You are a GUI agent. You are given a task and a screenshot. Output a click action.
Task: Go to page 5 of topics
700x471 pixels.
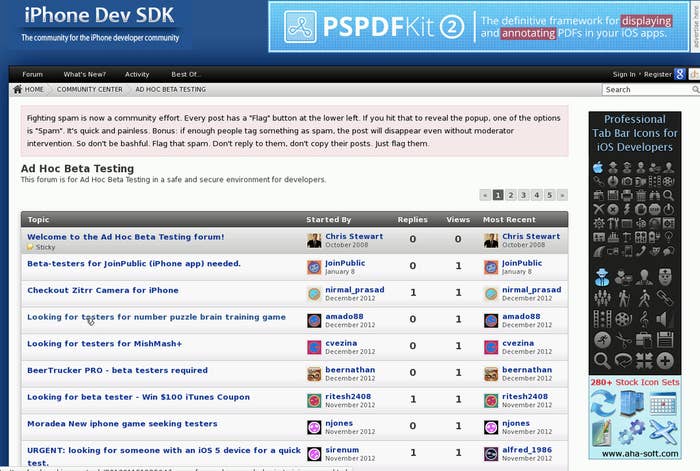pos(550,195)
